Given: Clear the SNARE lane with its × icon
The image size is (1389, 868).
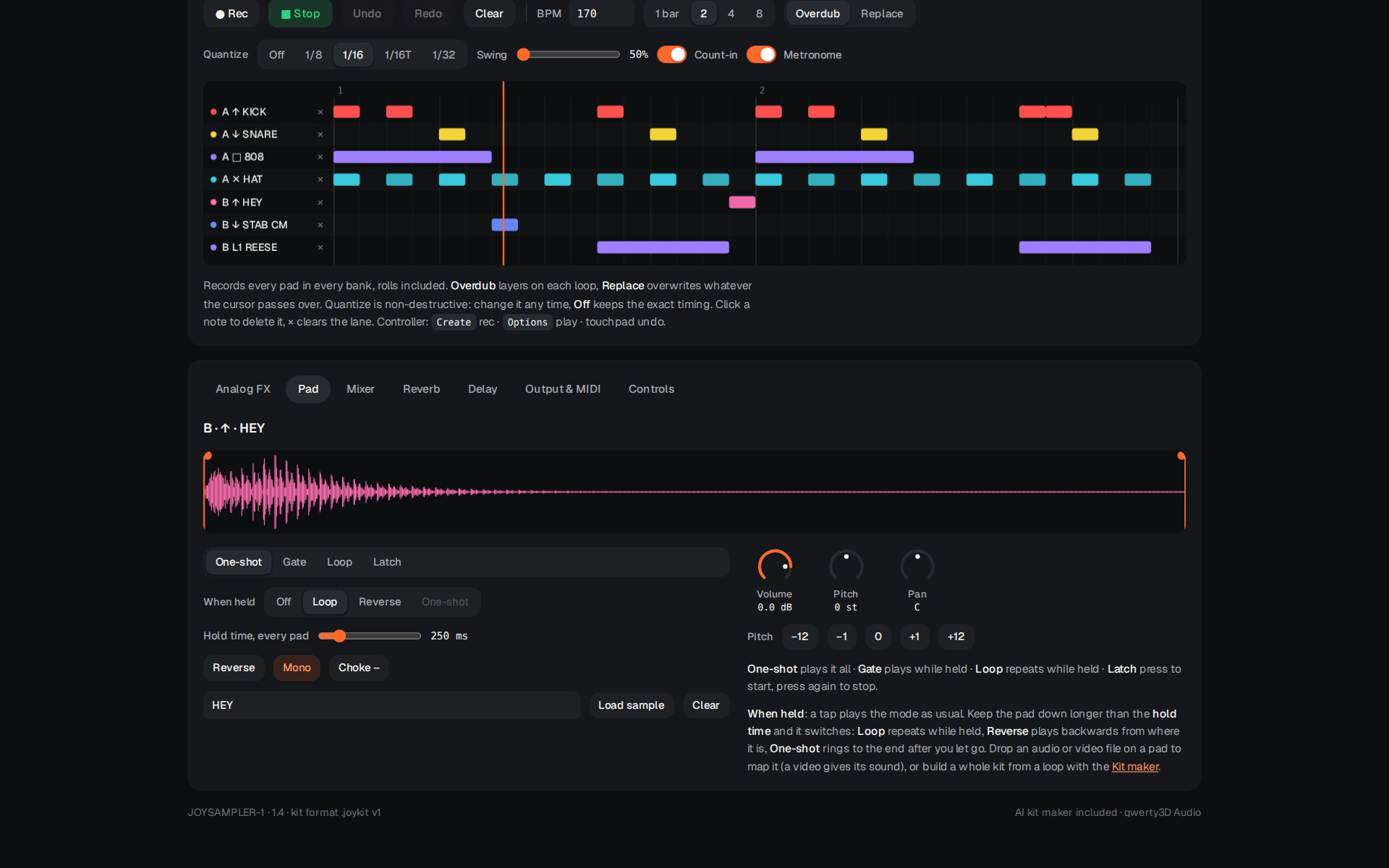Looking at the screenshot, I should coord(320,135).
